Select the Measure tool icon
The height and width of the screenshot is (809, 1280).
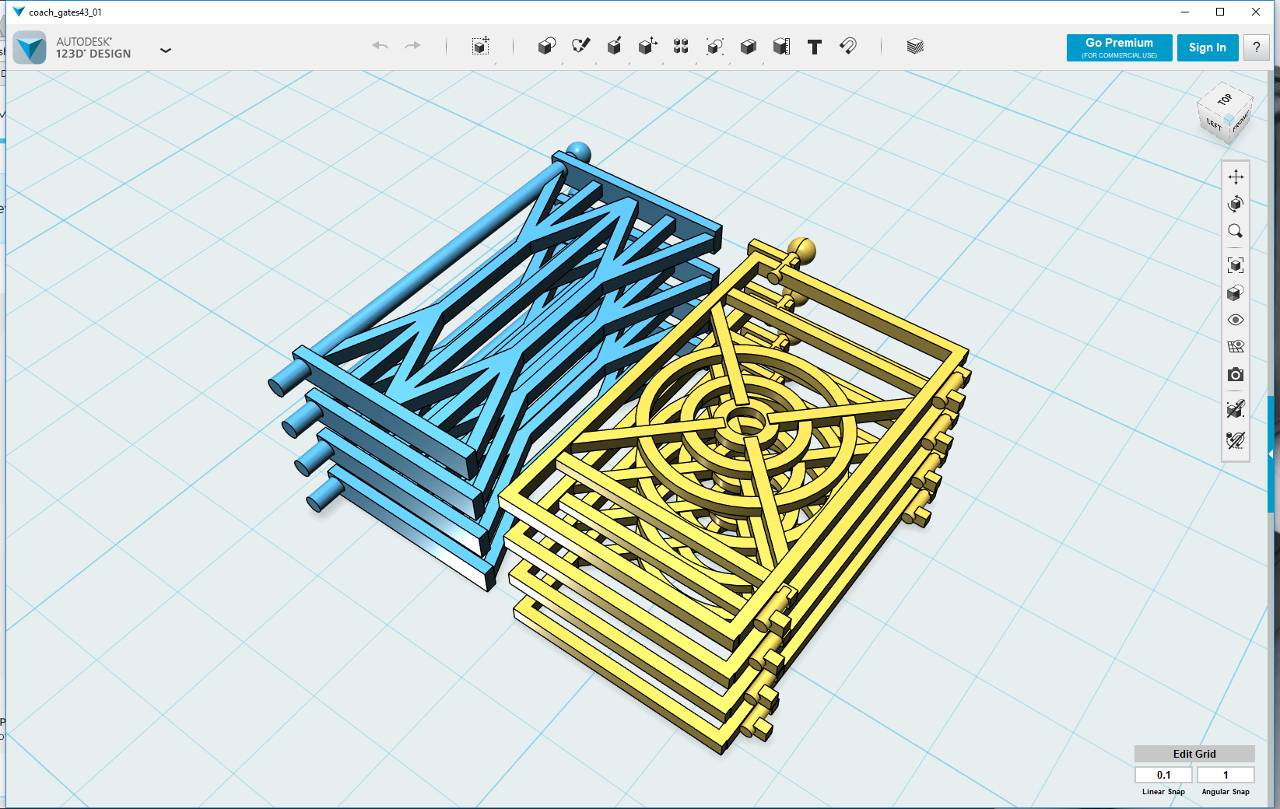(782, 46)
